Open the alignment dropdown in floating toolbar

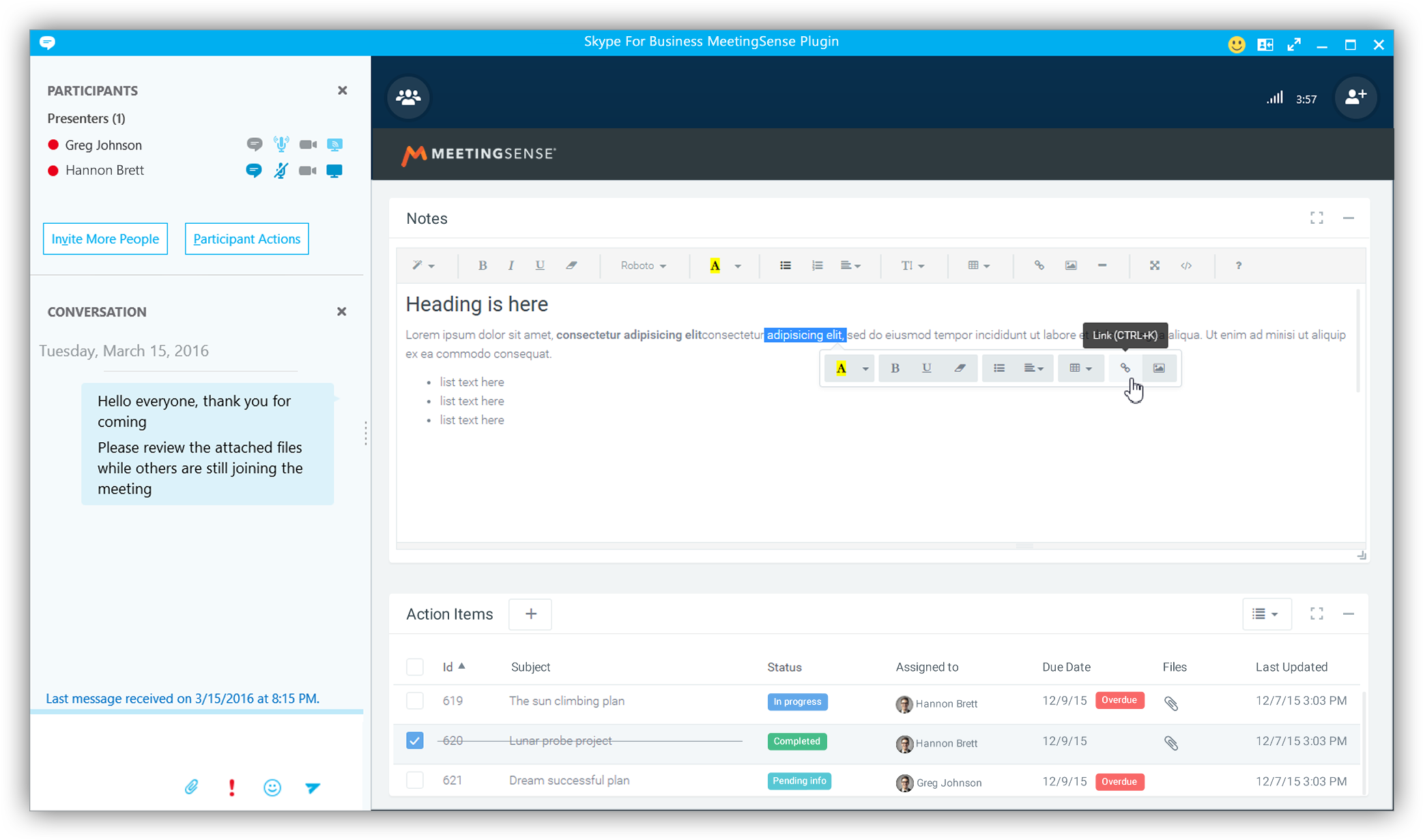pos(1033,368)
